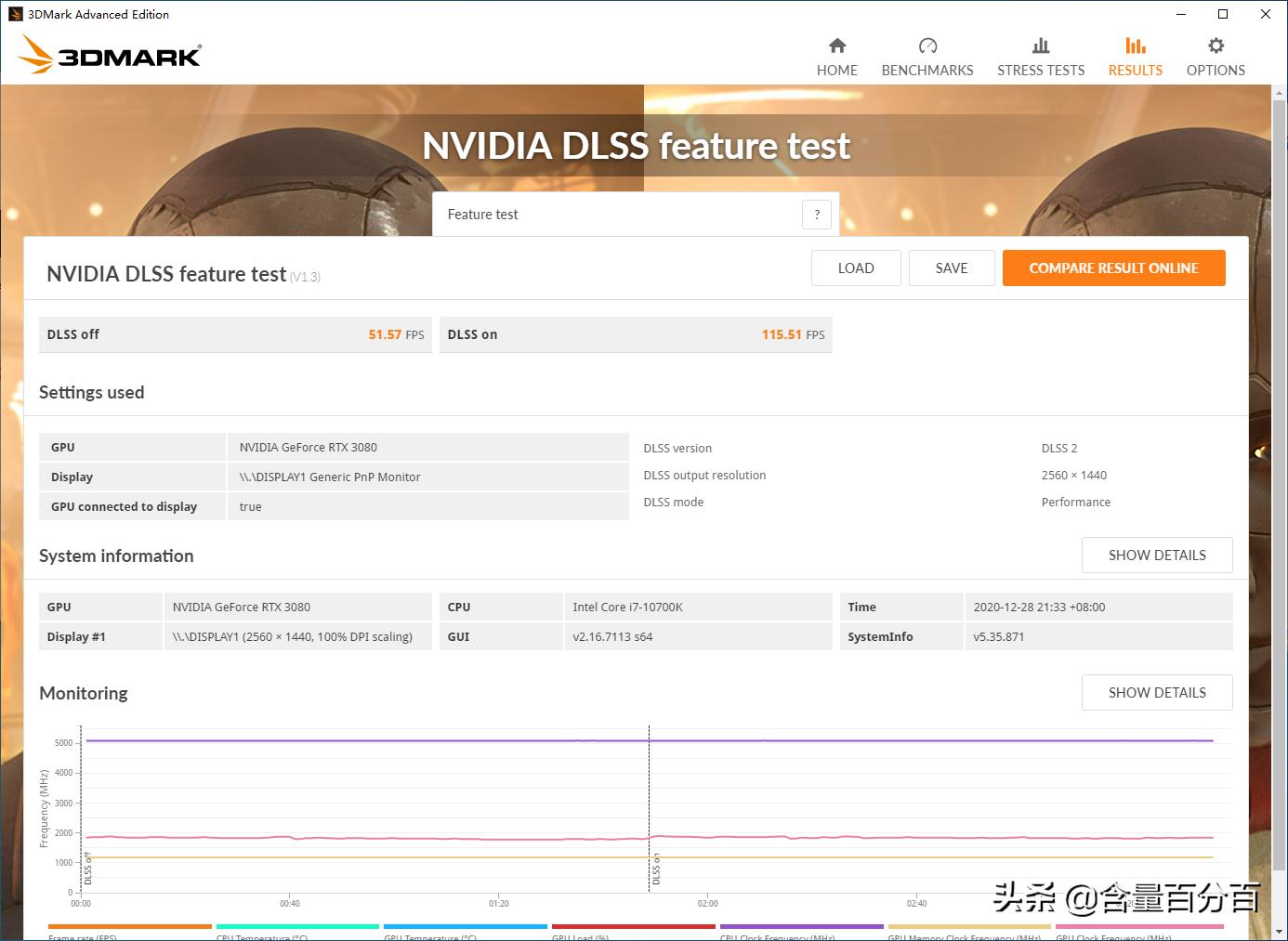The width and height of the screenshot is (1288, 941).
Task: Click the scrollbar down arrow
Action: point(1279,931)
